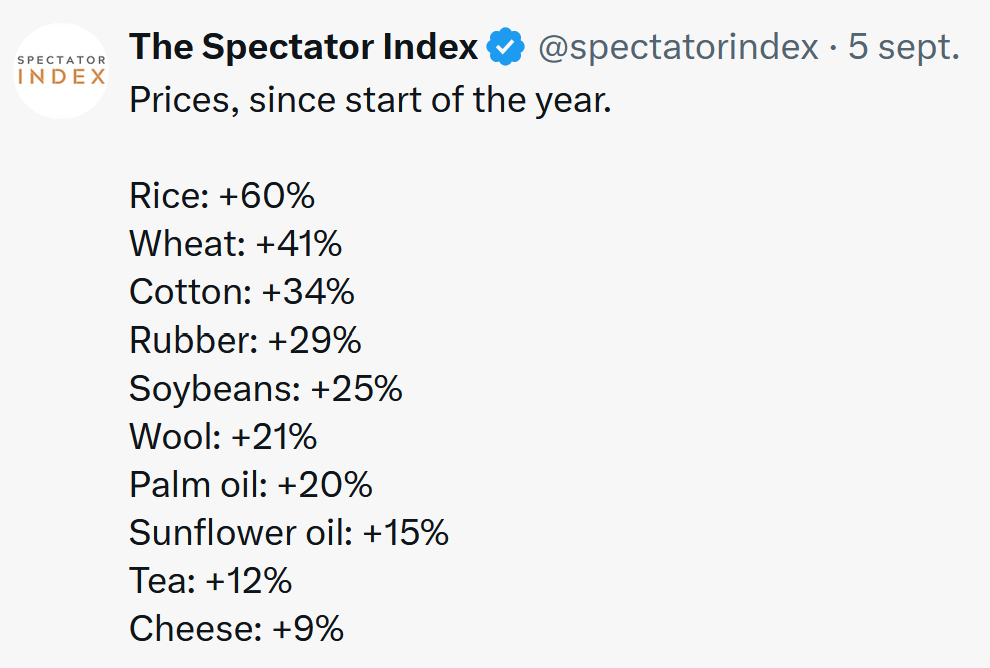Click the +9% figure

point(308,629)
